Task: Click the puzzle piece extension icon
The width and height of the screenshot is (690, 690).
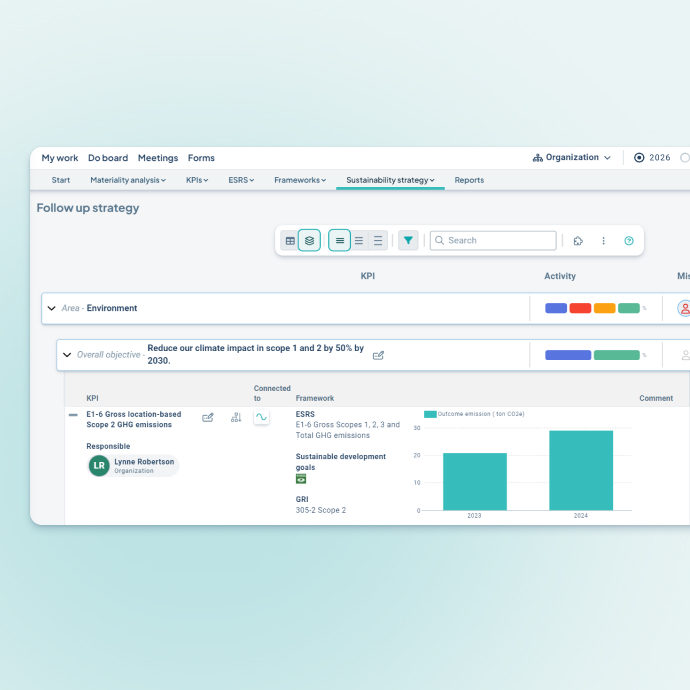Action: (578, 241)
